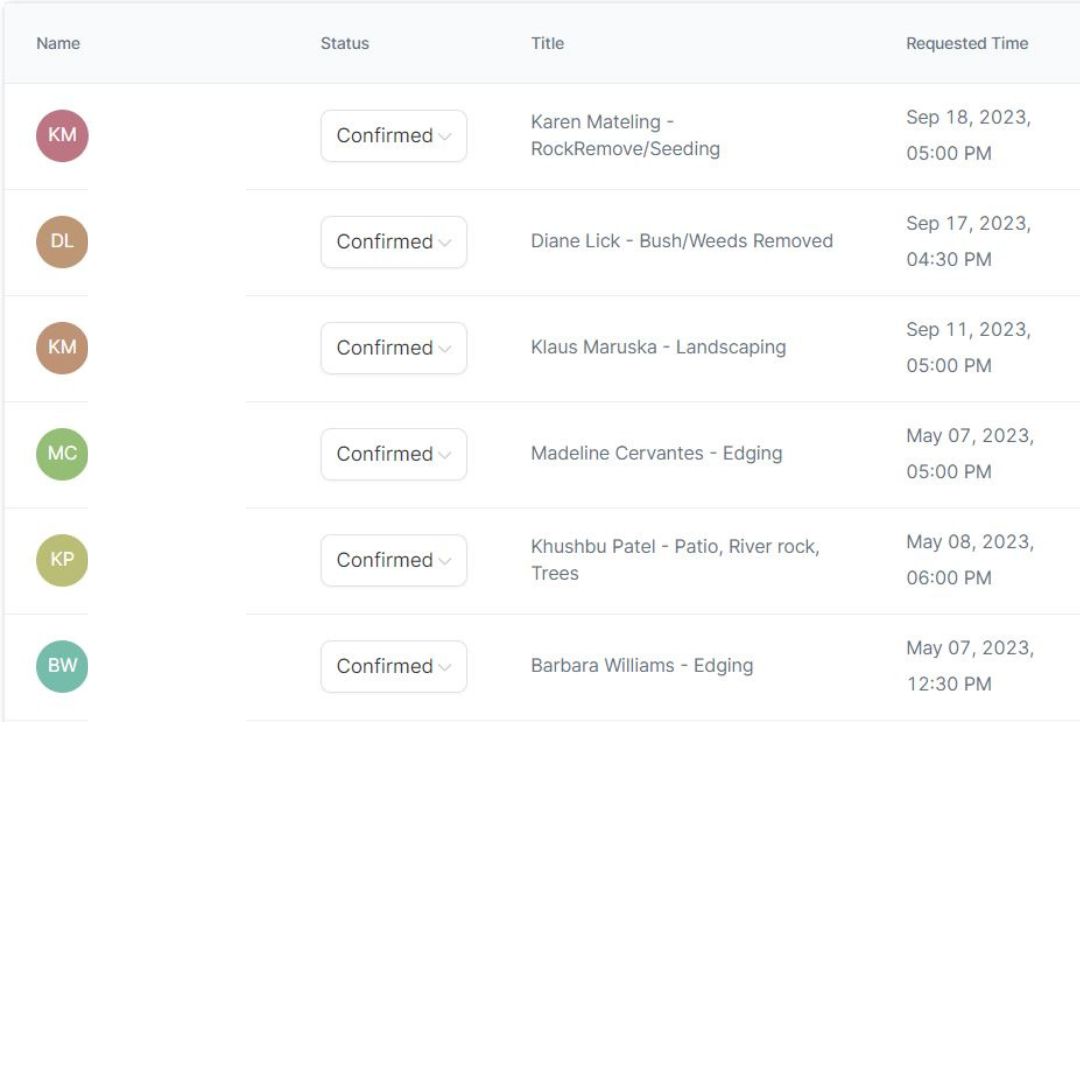Expand status dropdown for Klaus Maruska
The image size is (1080, 1080).
(x=393, y=348)
